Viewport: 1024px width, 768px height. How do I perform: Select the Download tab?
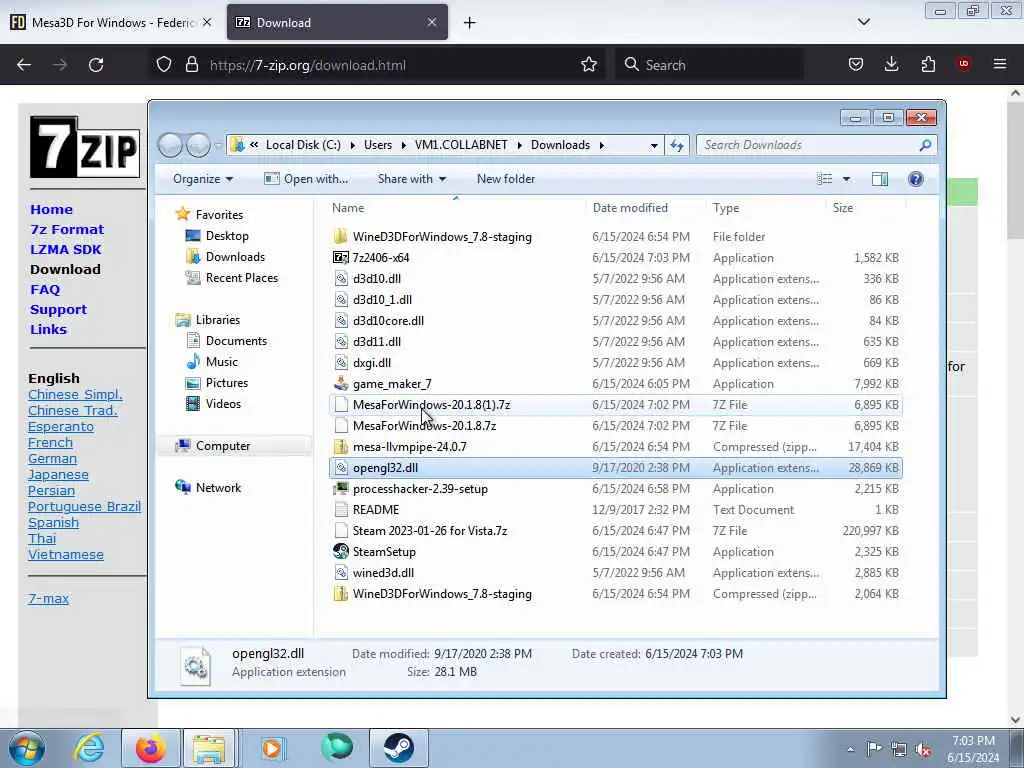(337, 22)
